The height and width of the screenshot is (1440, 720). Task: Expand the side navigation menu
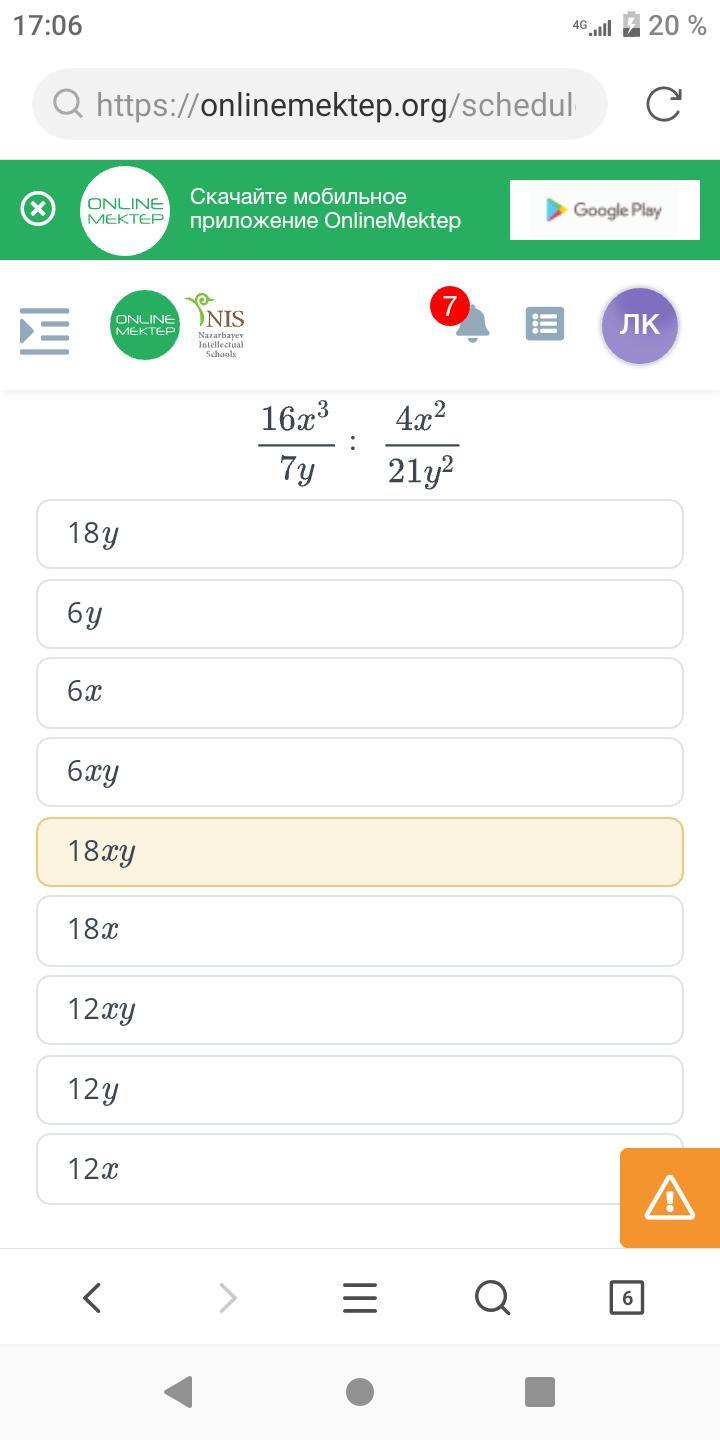coord(45,330)
